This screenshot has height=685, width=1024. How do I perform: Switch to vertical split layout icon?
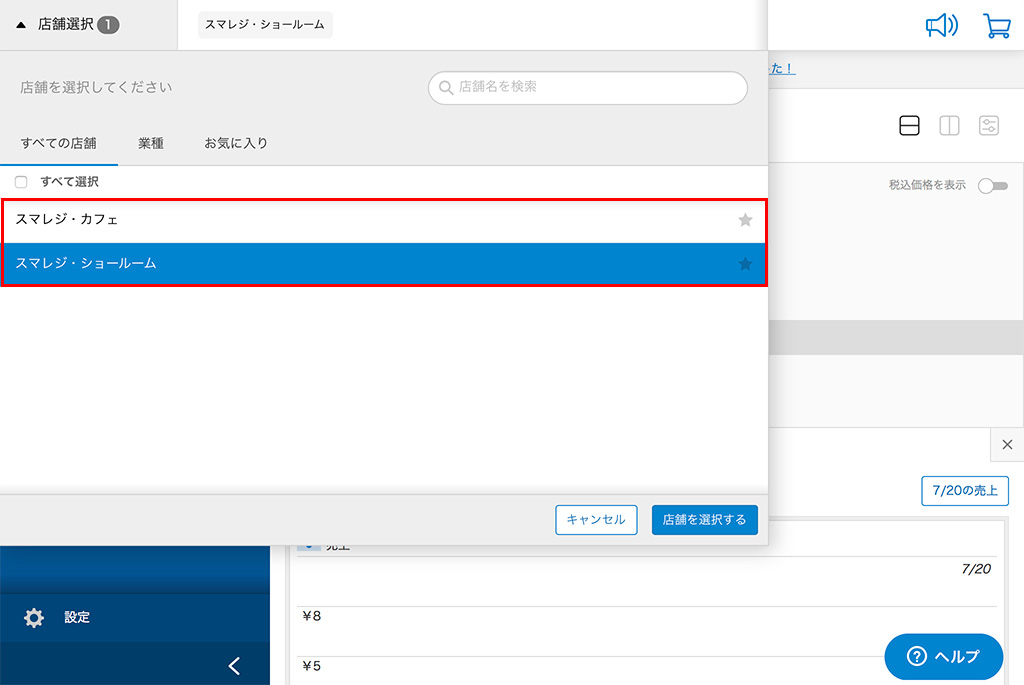[949, 125]
